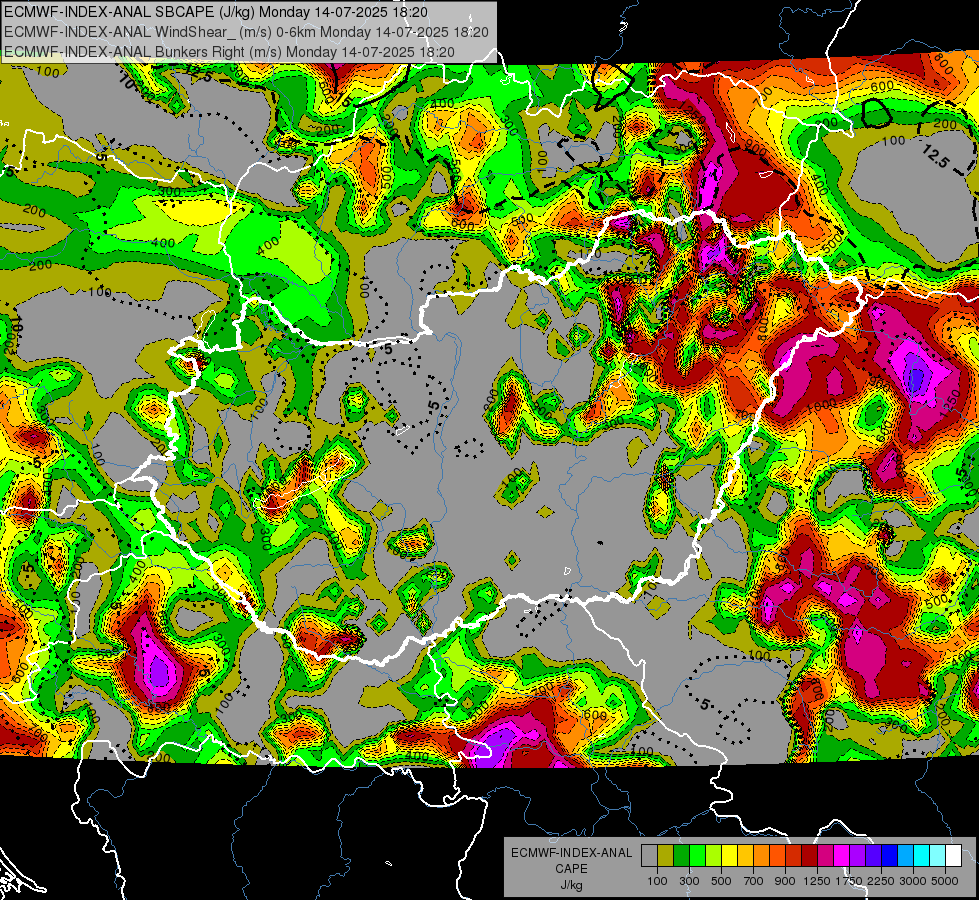
Task: Click the SBCAPE (J/kg) header line
Action: pos(216,12)
